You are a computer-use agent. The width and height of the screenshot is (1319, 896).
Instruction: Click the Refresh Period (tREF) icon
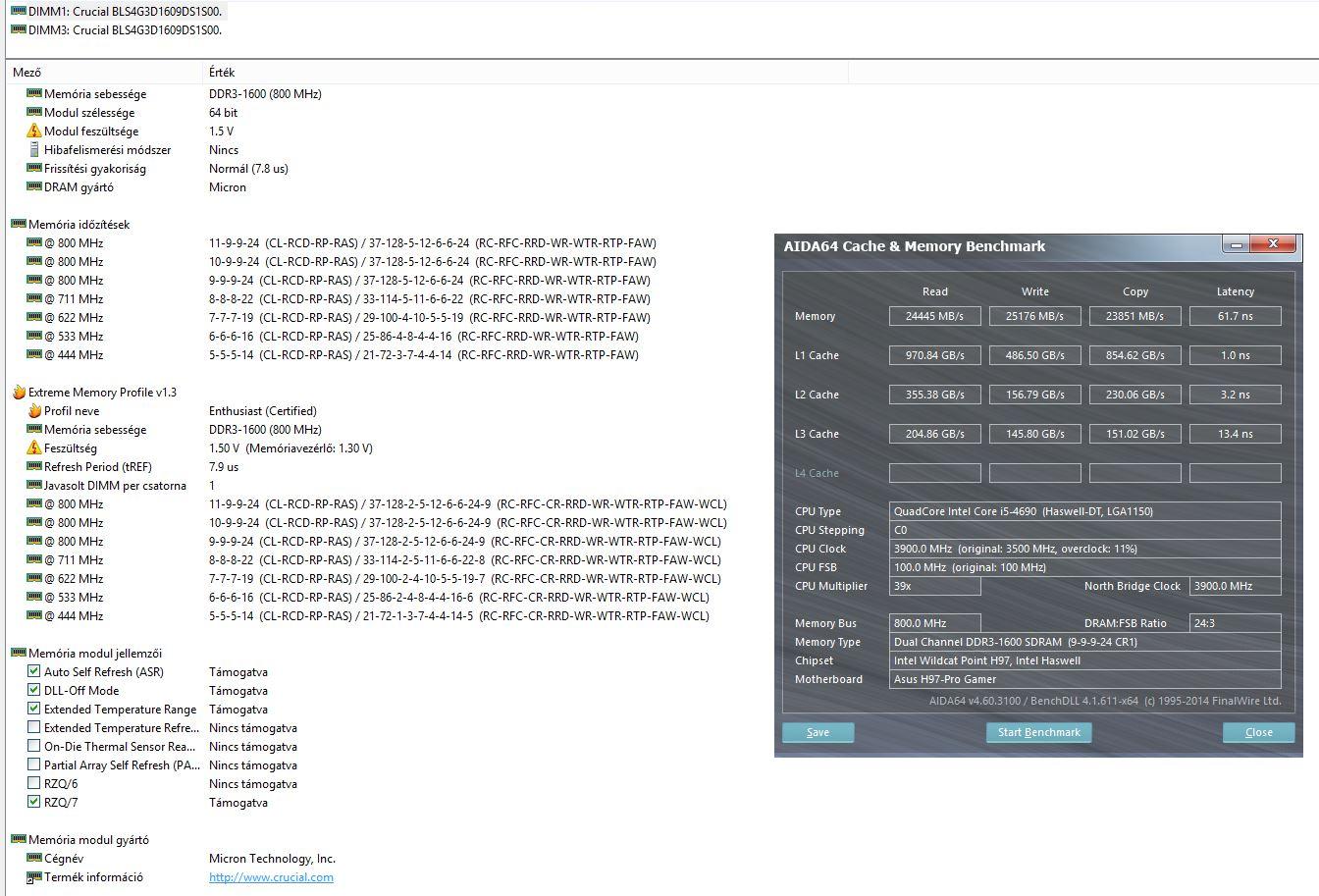coord(34,466)
